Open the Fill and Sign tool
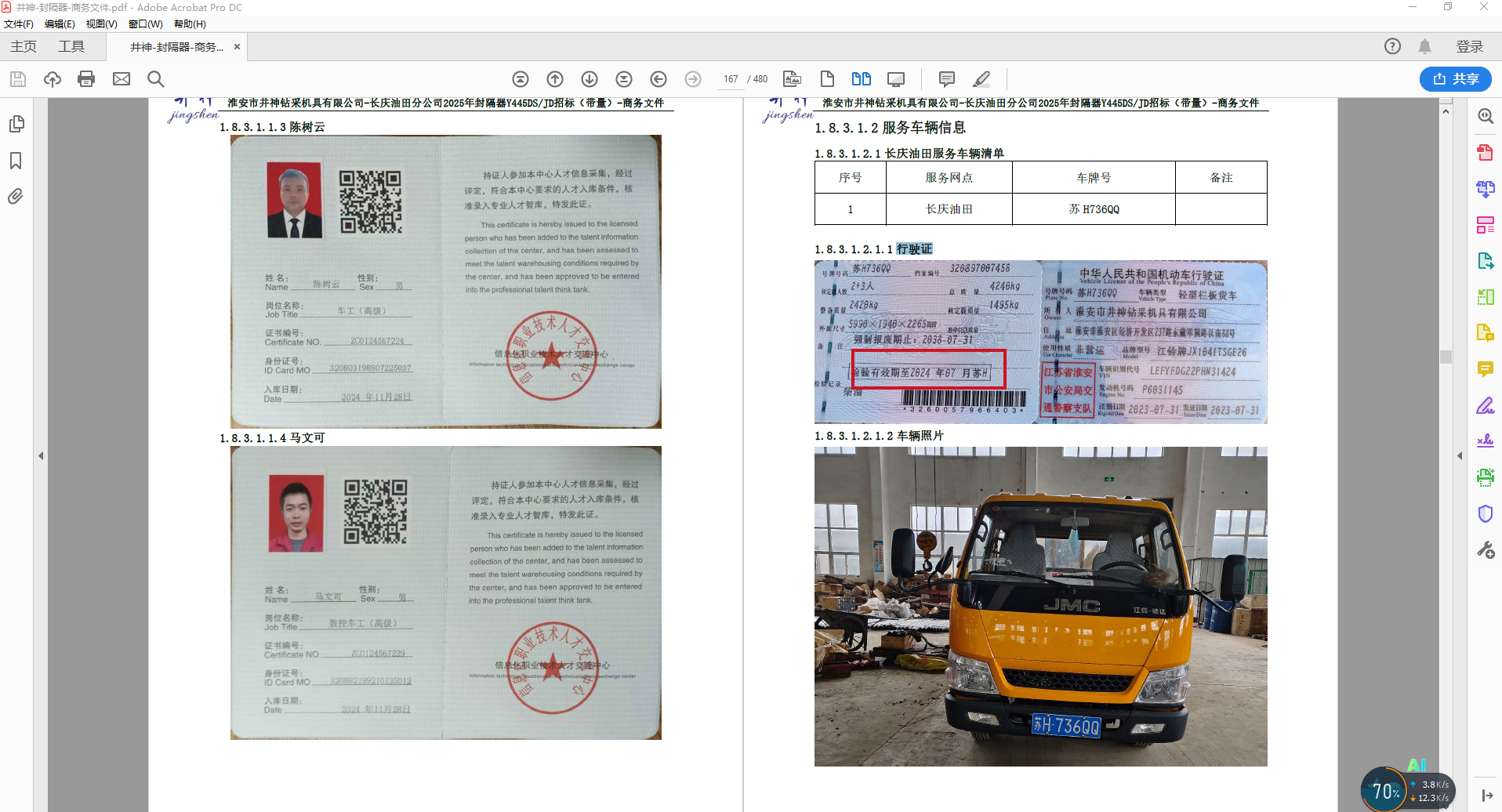The image size is (1502, 812). pos(1486,405)
